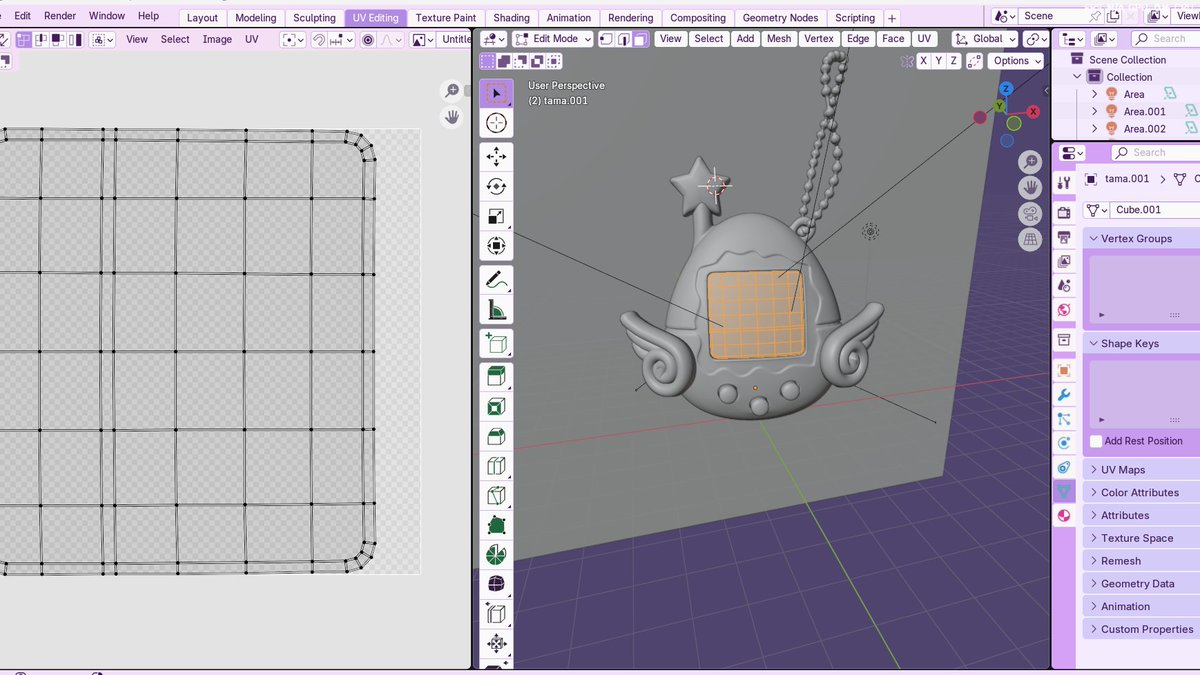Click the zoom magnifier gizmo in the 3D viewport

tap(1030, 162)
